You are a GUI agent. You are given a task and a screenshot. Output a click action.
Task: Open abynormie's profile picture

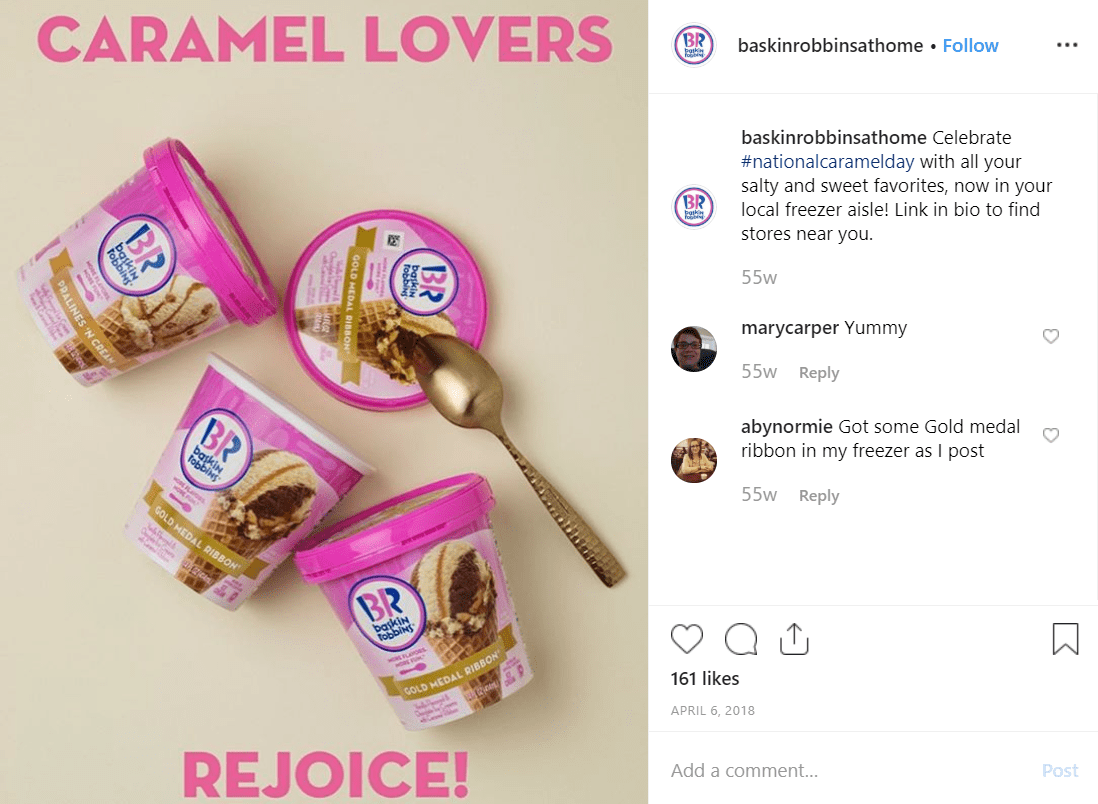tap(693, 460)
